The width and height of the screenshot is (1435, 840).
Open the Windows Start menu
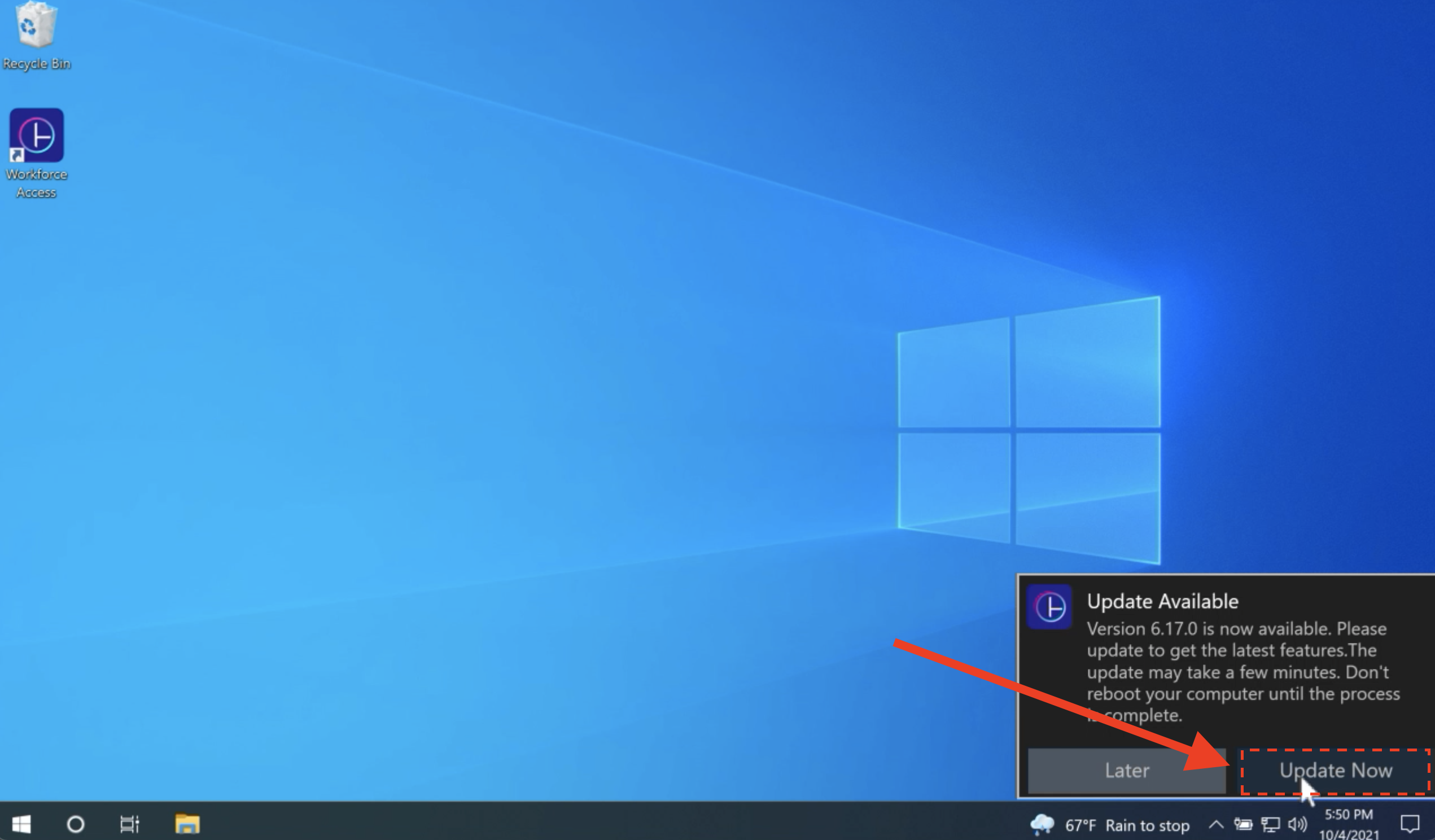click(21, 824)
